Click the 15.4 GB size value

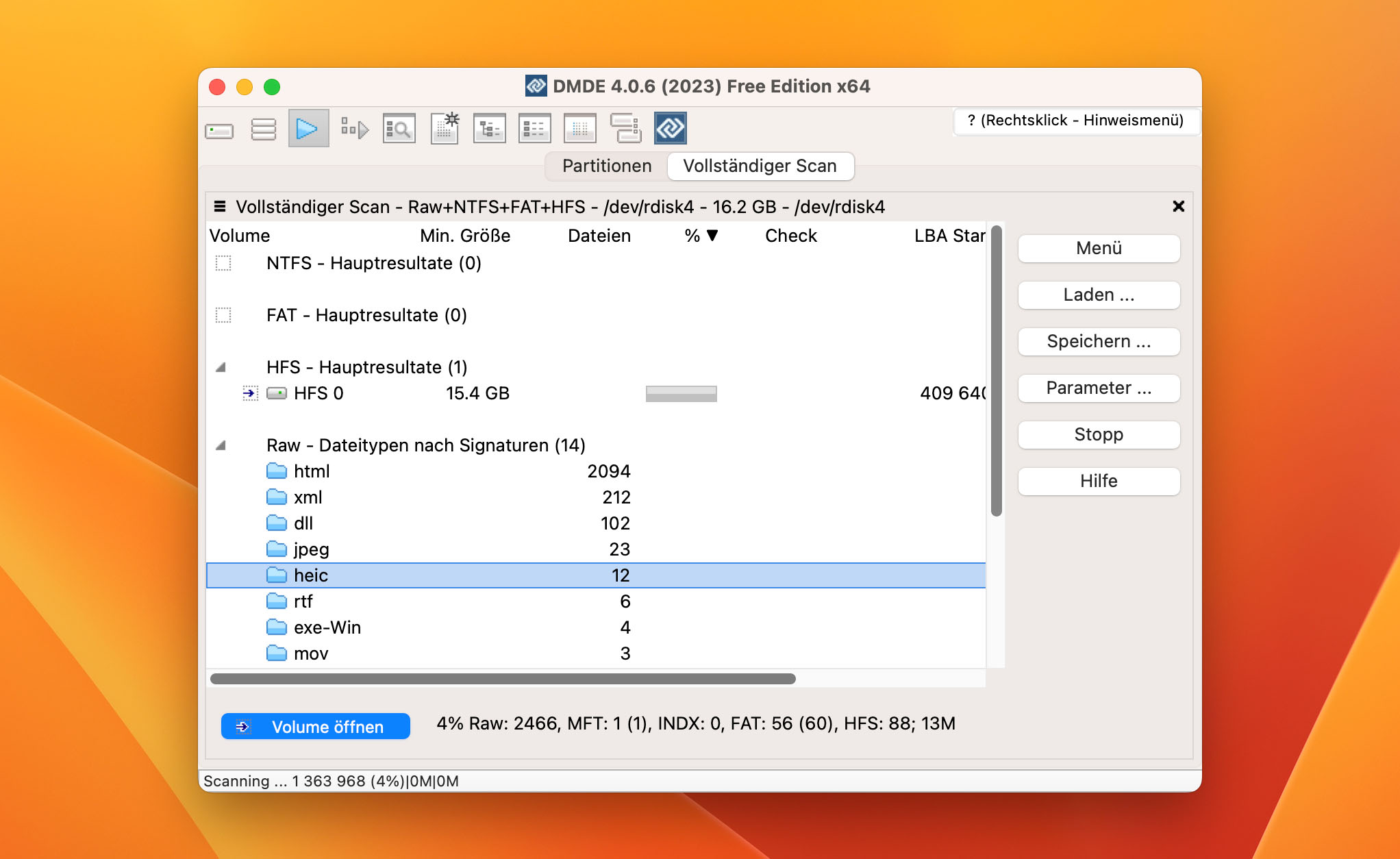tap(477, 393)
